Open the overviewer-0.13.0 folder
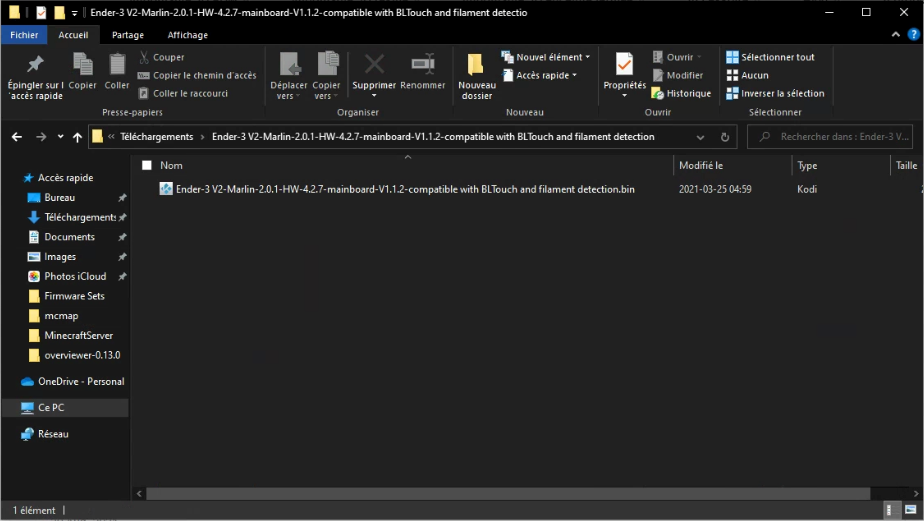 [82, 355]
